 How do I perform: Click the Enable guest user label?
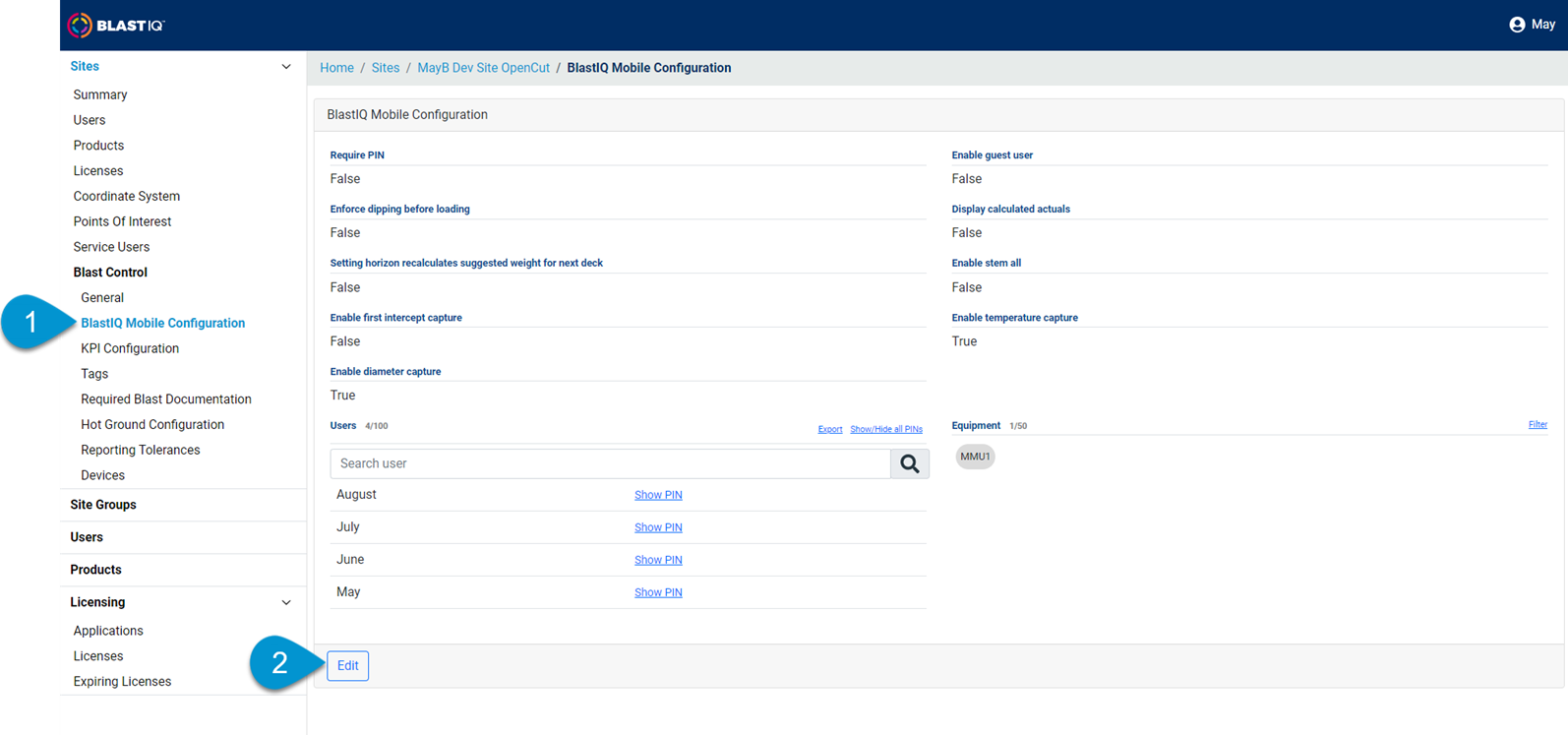click(x=992, y=155)
